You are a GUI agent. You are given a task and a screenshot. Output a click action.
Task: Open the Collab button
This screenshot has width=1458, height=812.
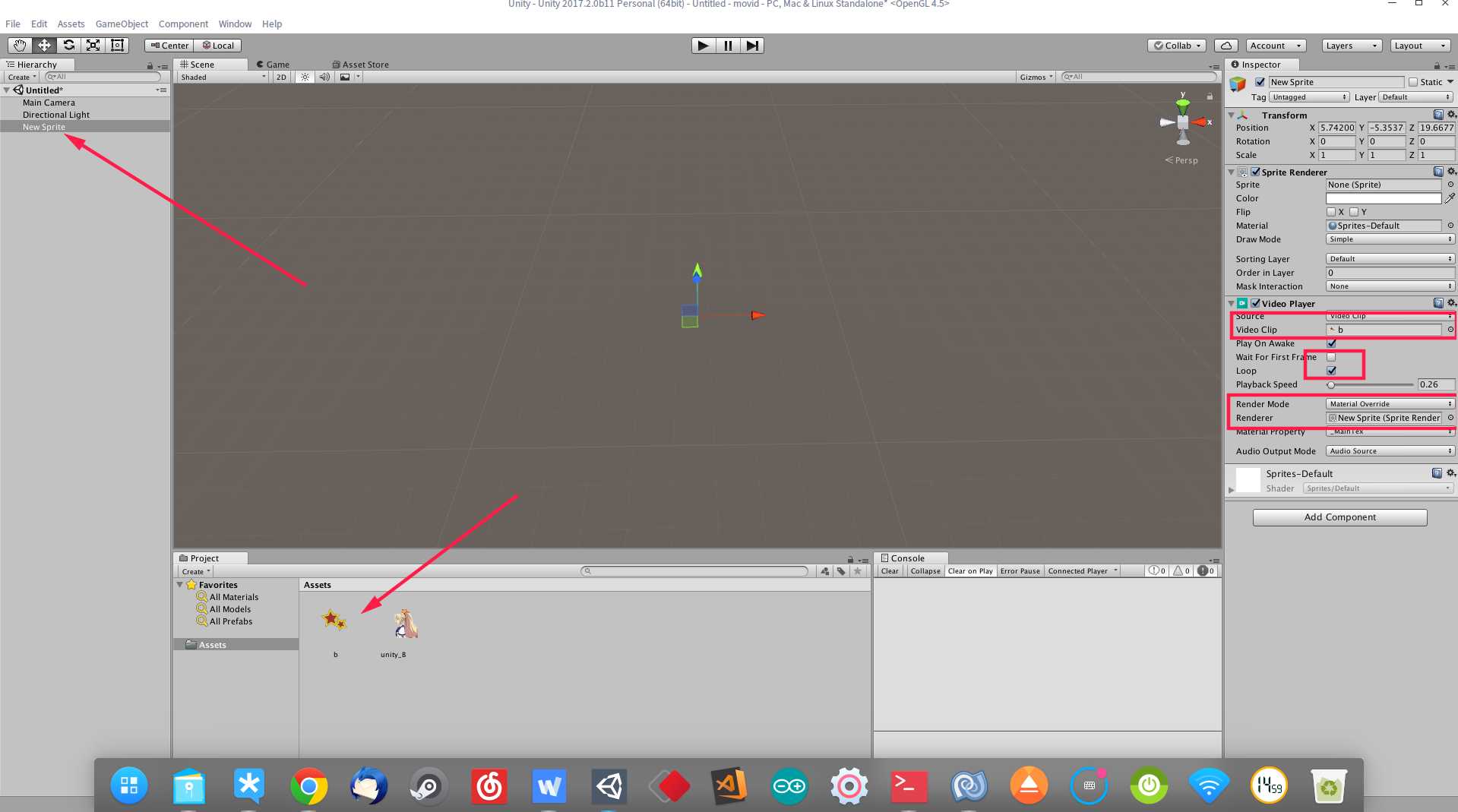pos(1177,46)
